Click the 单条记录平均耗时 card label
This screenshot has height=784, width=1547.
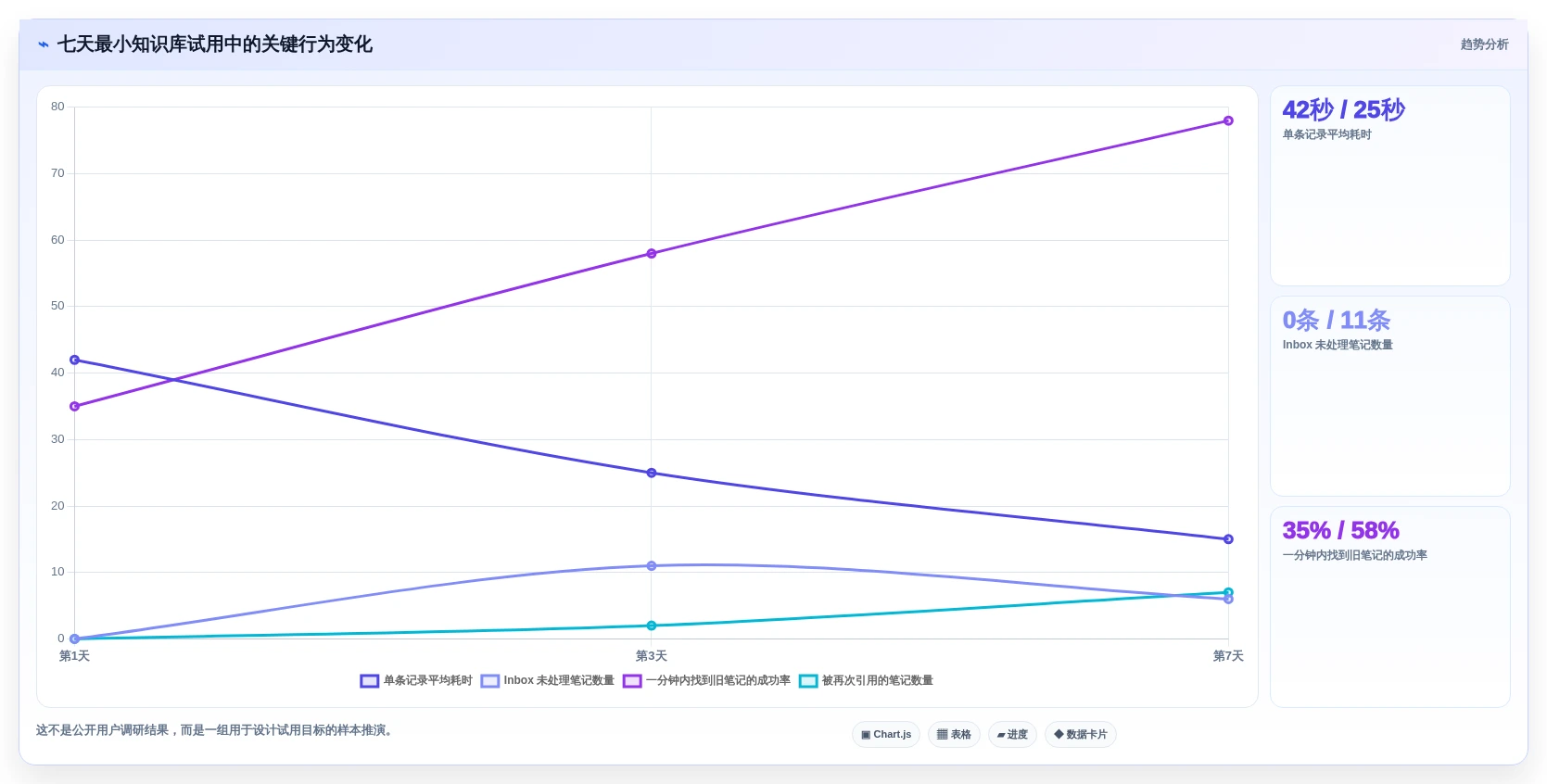click(x=1326, y=134)
